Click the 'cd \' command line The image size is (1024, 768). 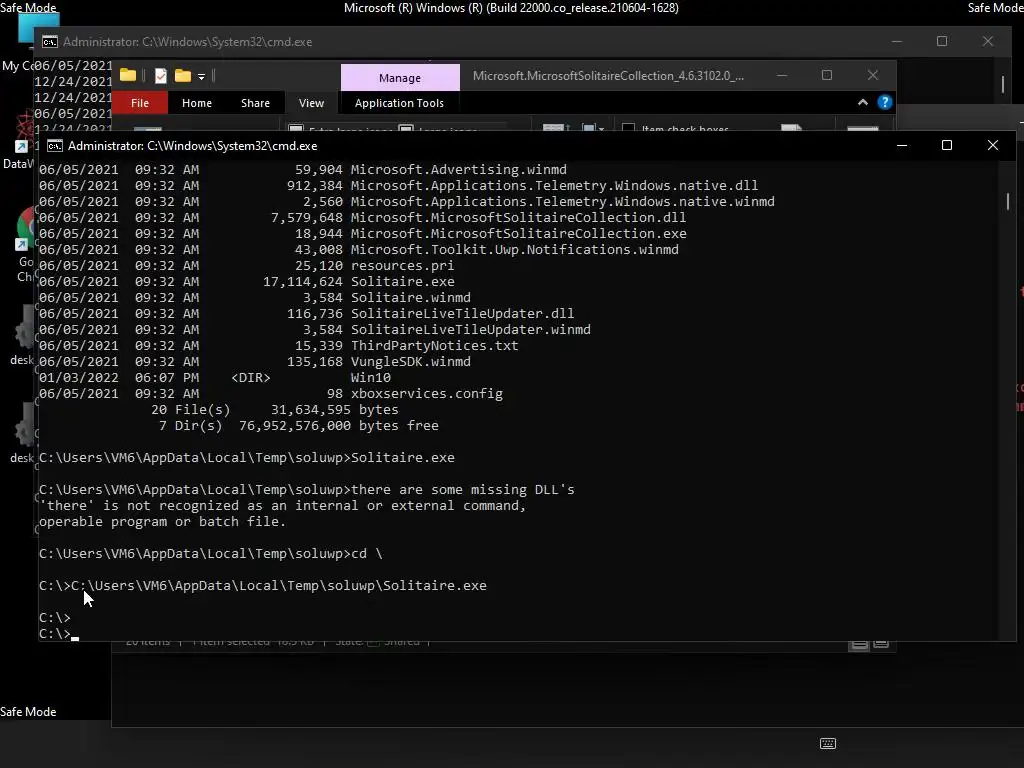(211, 554)
